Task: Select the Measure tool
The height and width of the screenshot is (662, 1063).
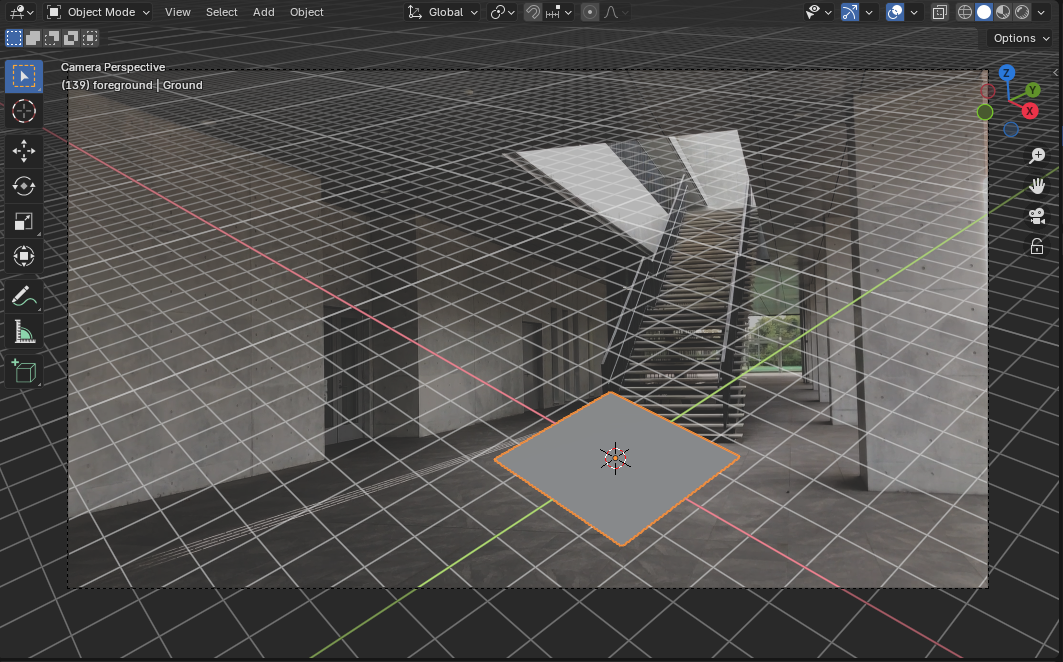Action: [24, 332]
